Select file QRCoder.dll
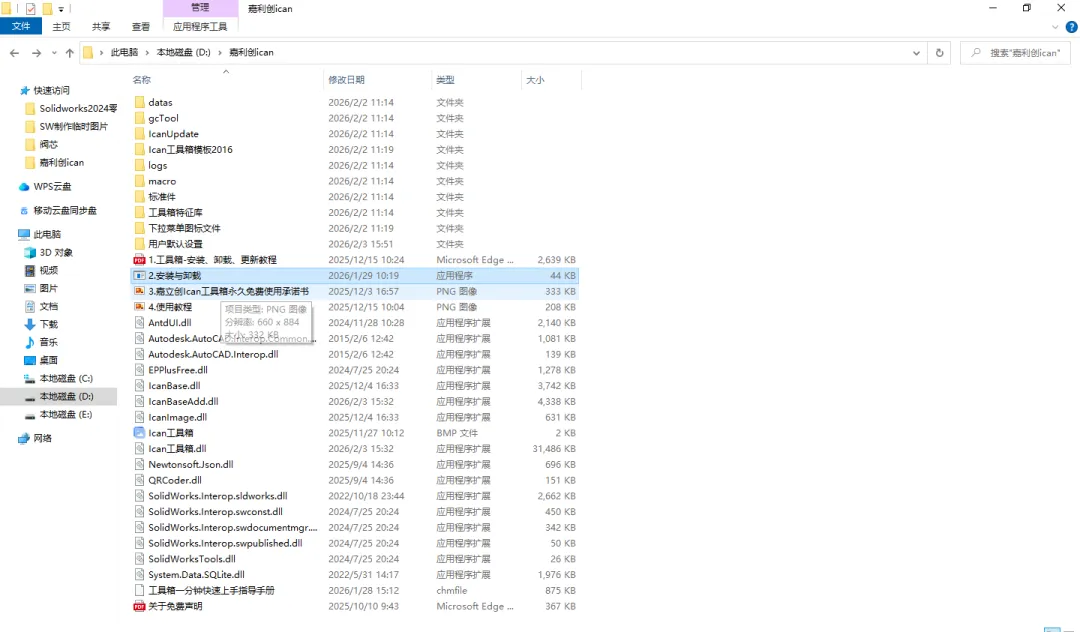 pyautogui.click(x=175, y=481)
